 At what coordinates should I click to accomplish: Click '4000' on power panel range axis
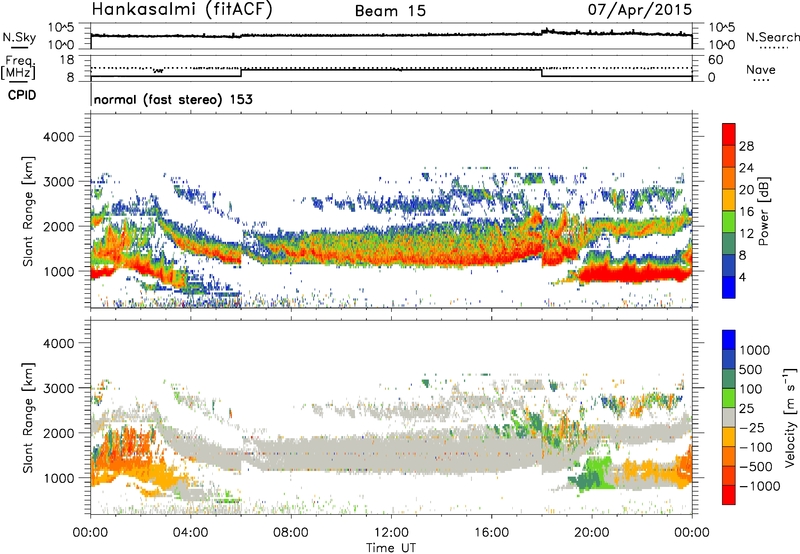click(x=58, y=137)
